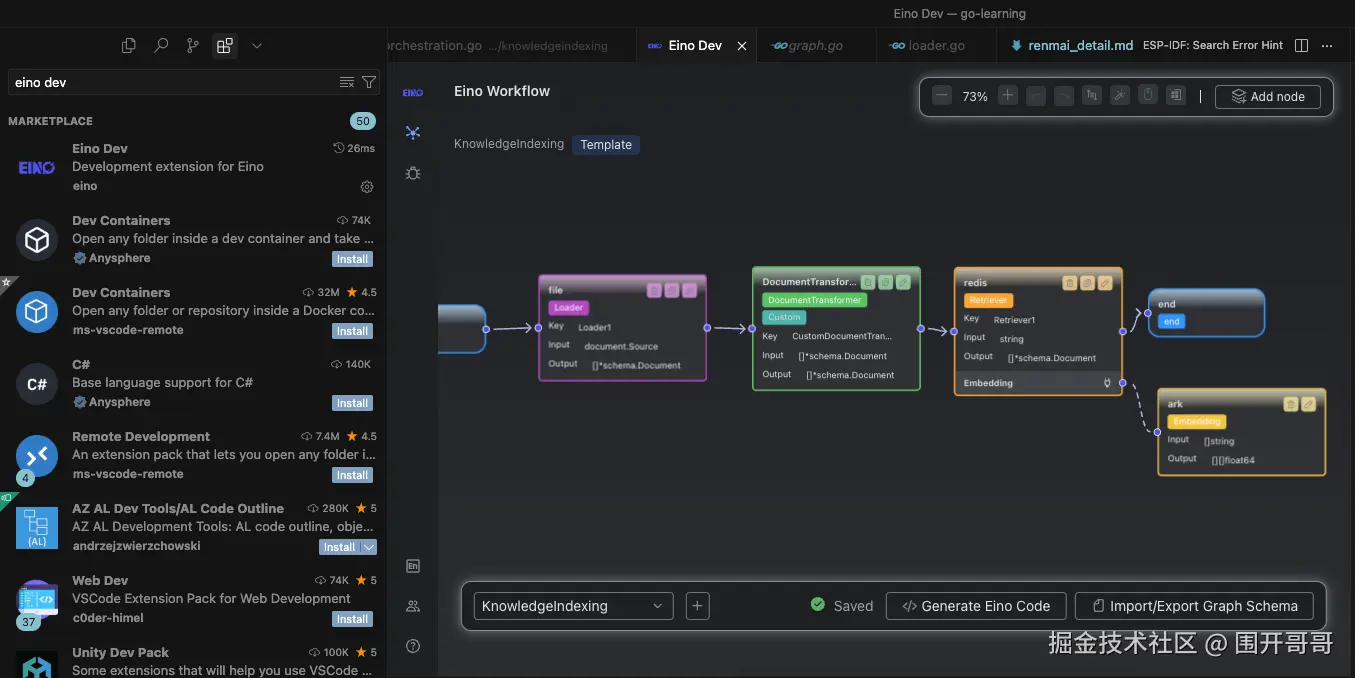Viewport: 1355px width, 678px height.
Task: Delete the file Loader node
Action: 654,290
